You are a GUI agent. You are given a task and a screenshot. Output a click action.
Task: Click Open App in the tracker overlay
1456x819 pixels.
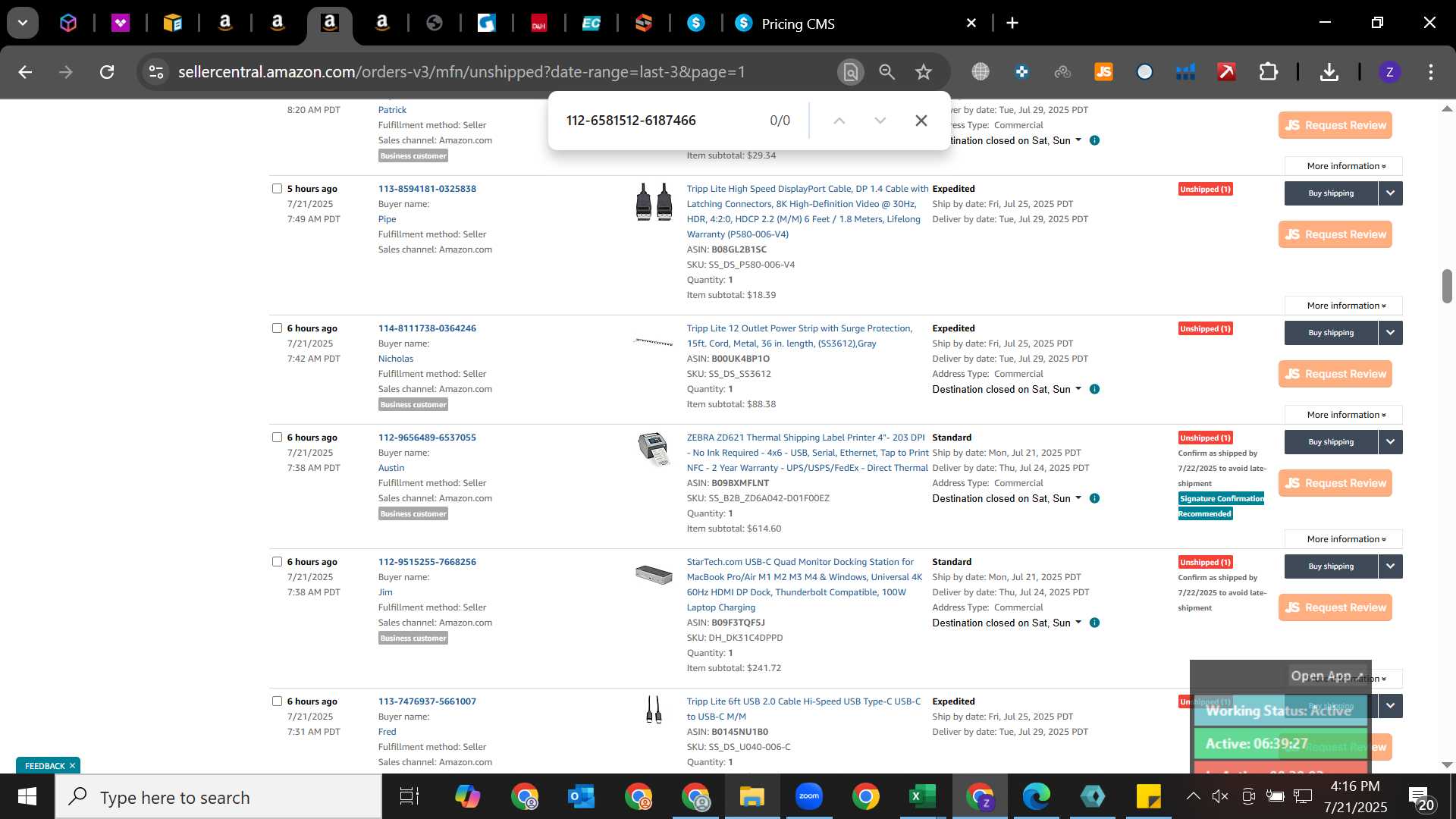(x=1328, y=676)
